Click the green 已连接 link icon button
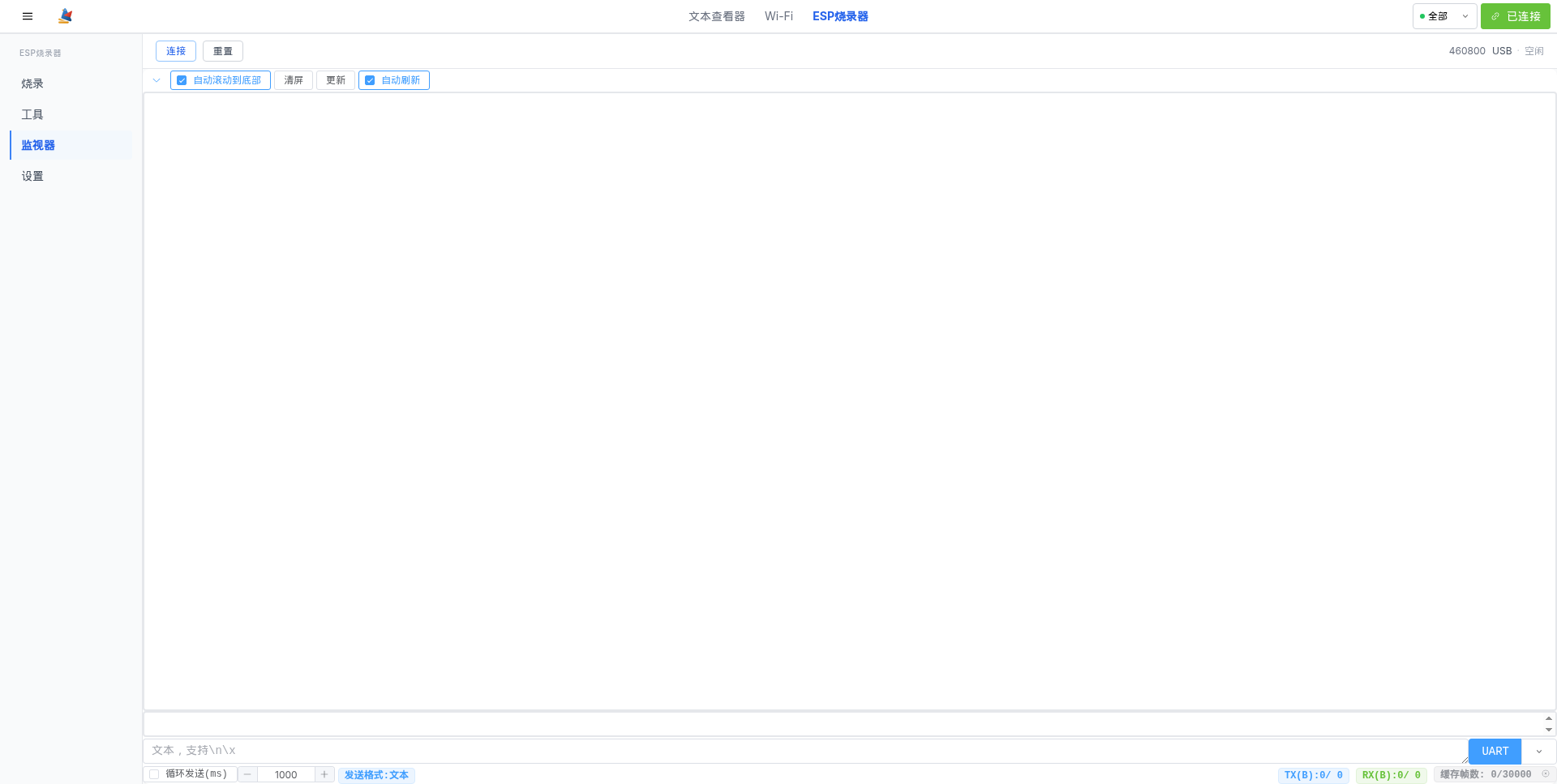 coord(1515,16)
